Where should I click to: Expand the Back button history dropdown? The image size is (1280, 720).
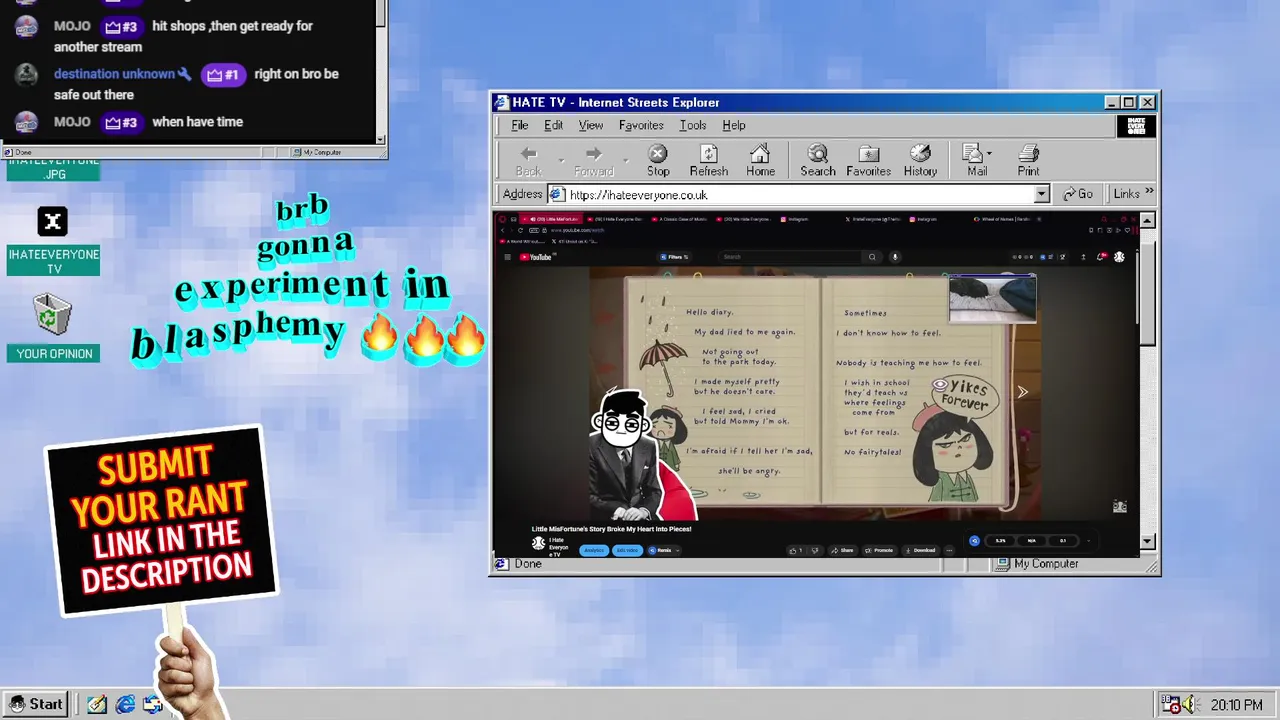[x=561, y=160]
